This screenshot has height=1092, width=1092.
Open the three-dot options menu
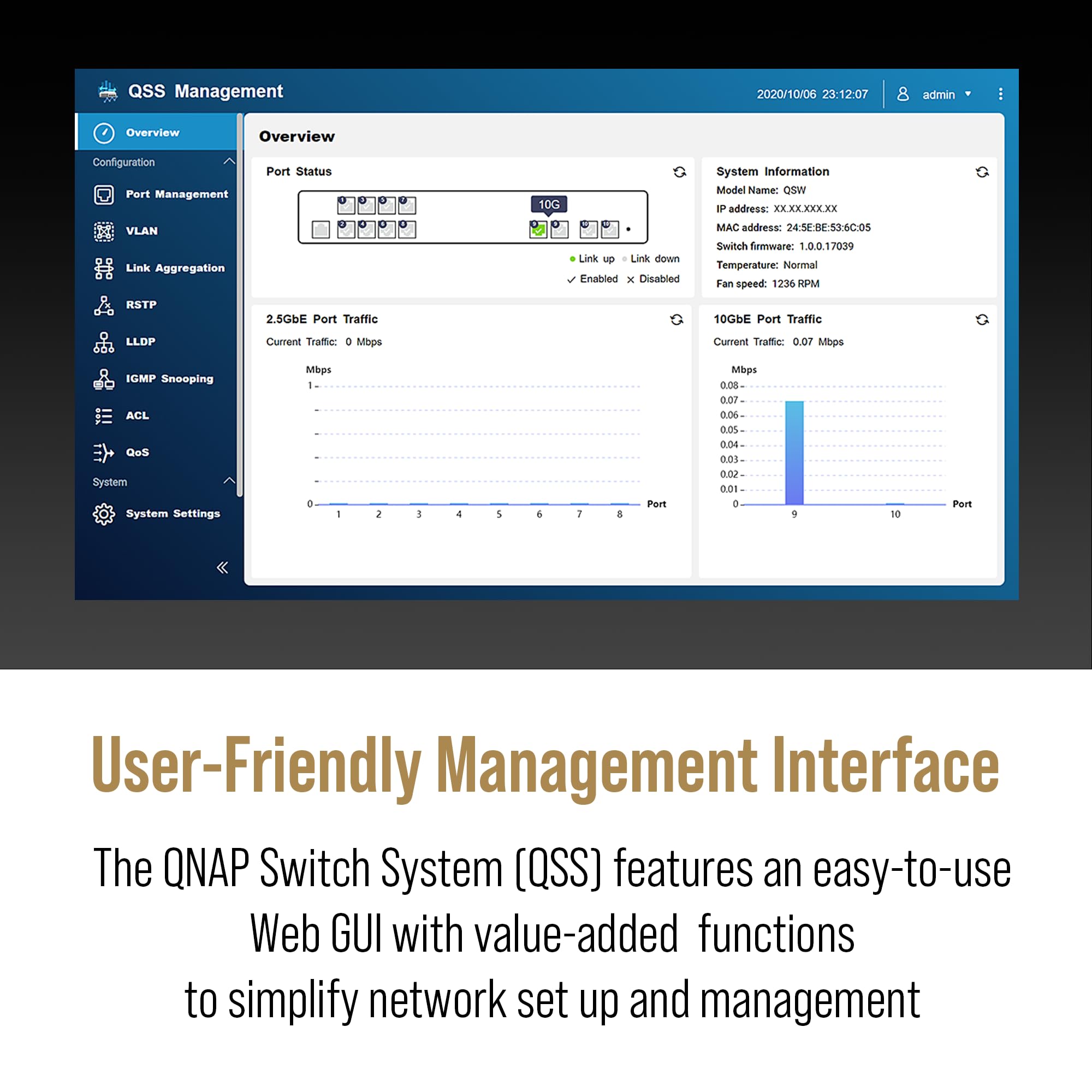(1000, 94)
